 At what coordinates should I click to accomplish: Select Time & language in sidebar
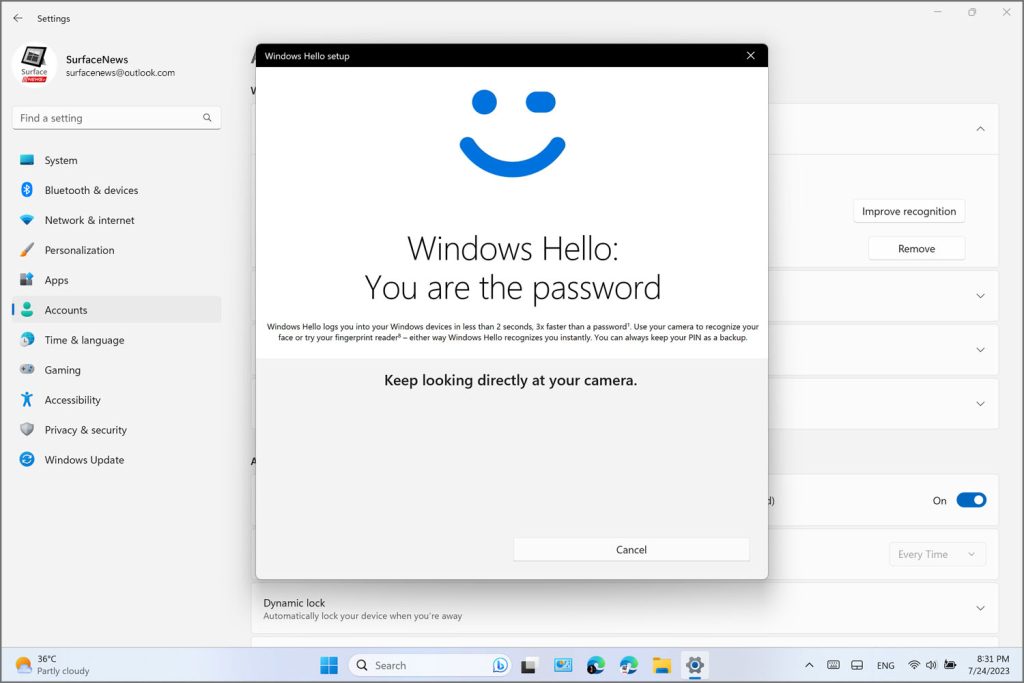(x=84, y=340)
